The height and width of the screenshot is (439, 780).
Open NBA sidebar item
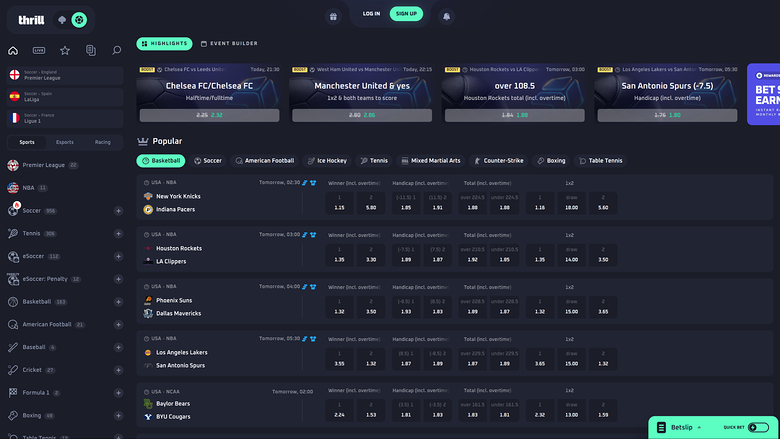[x=28, y=188]
